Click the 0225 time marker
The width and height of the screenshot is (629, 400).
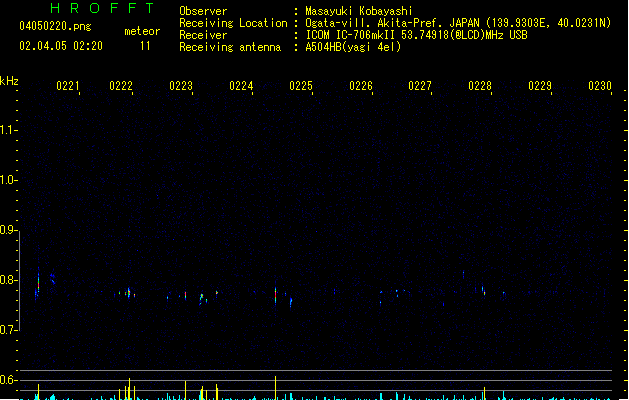[301, 86]
